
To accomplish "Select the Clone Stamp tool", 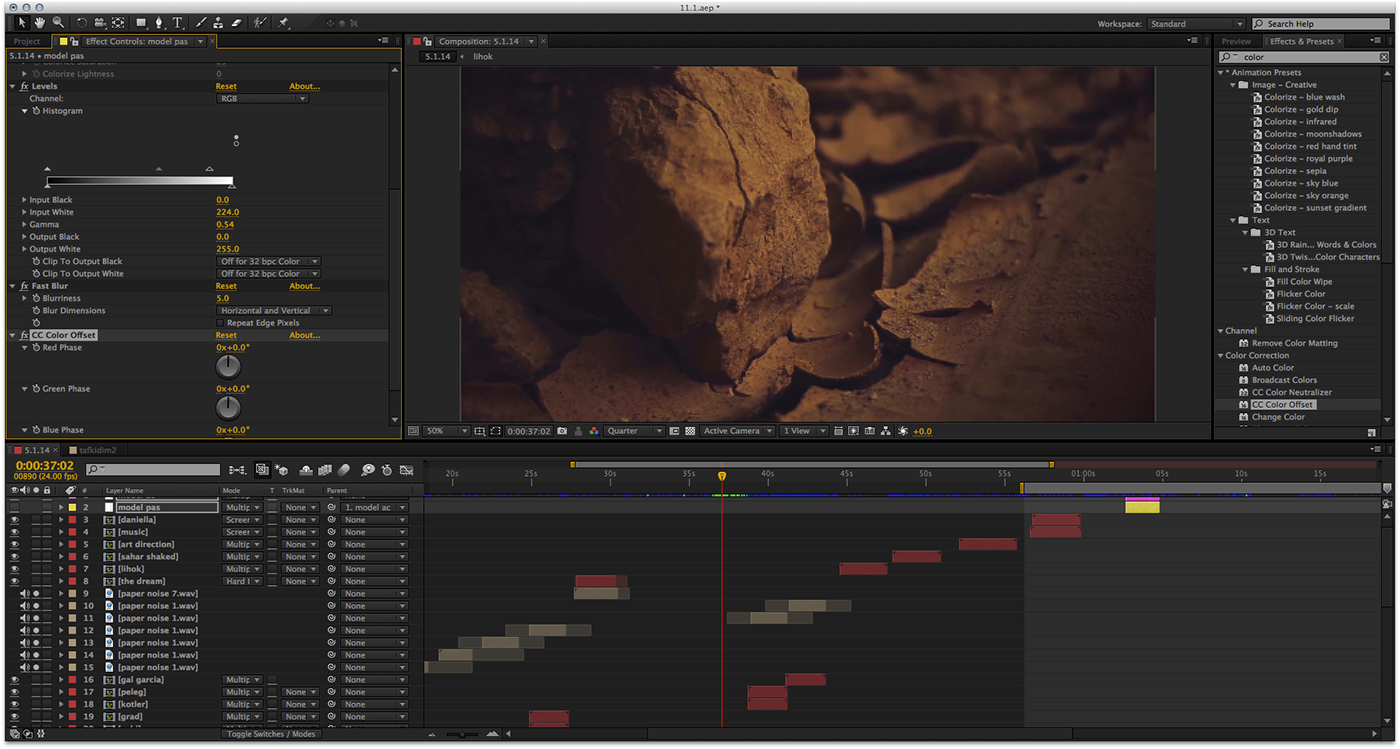I will point(219,22).
